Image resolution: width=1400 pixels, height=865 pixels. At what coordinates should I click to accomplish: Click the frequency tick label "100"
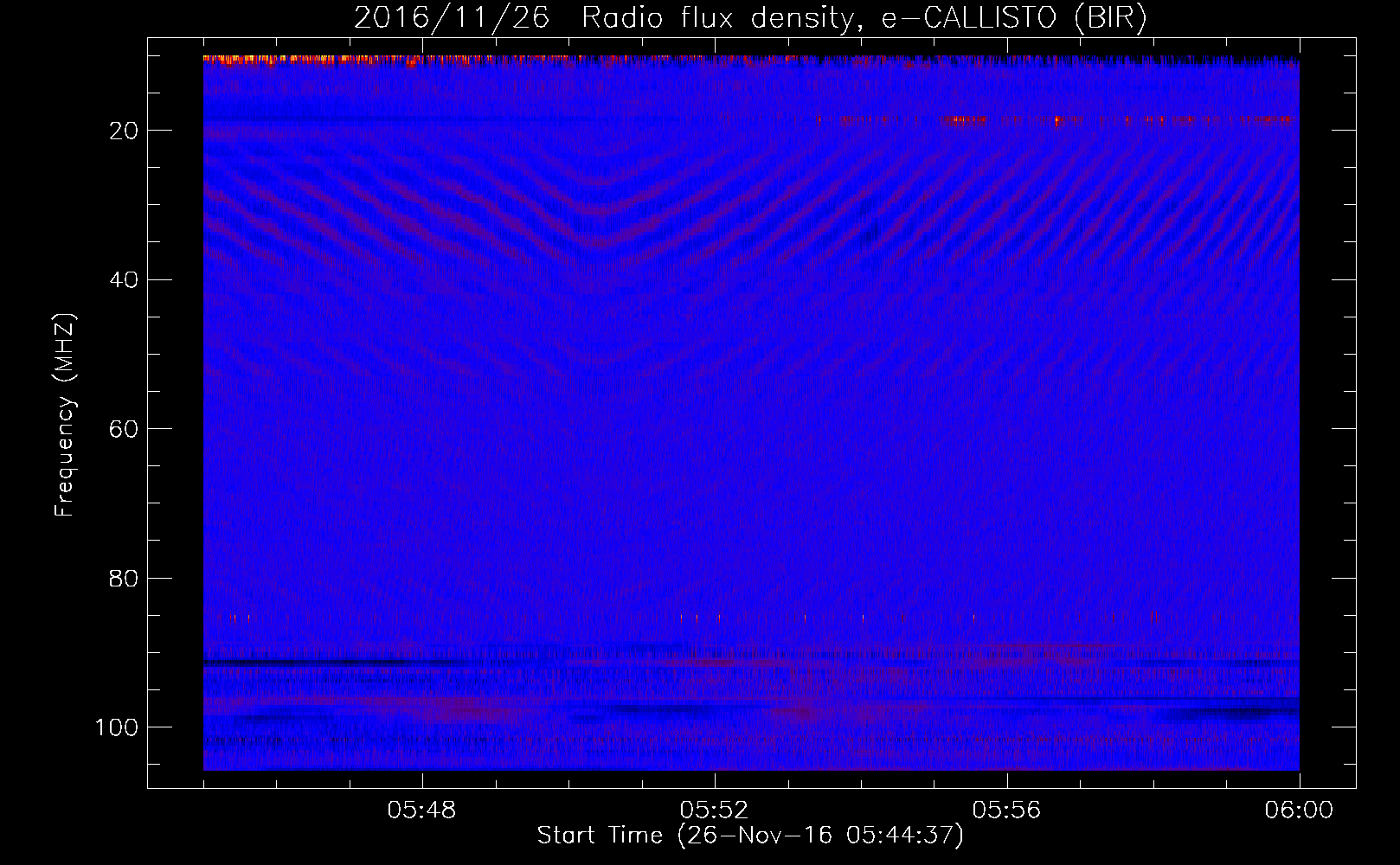pyautogui.click(x=117, y=728)
